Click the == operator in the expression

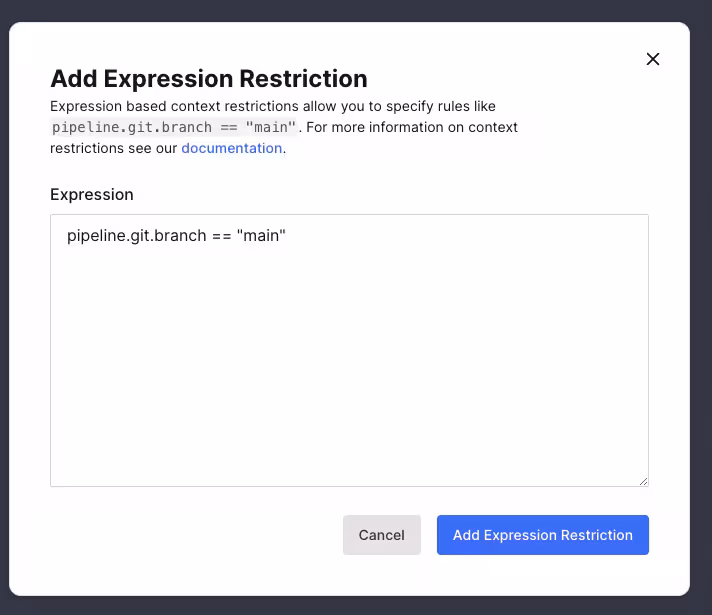pos(221,236)
